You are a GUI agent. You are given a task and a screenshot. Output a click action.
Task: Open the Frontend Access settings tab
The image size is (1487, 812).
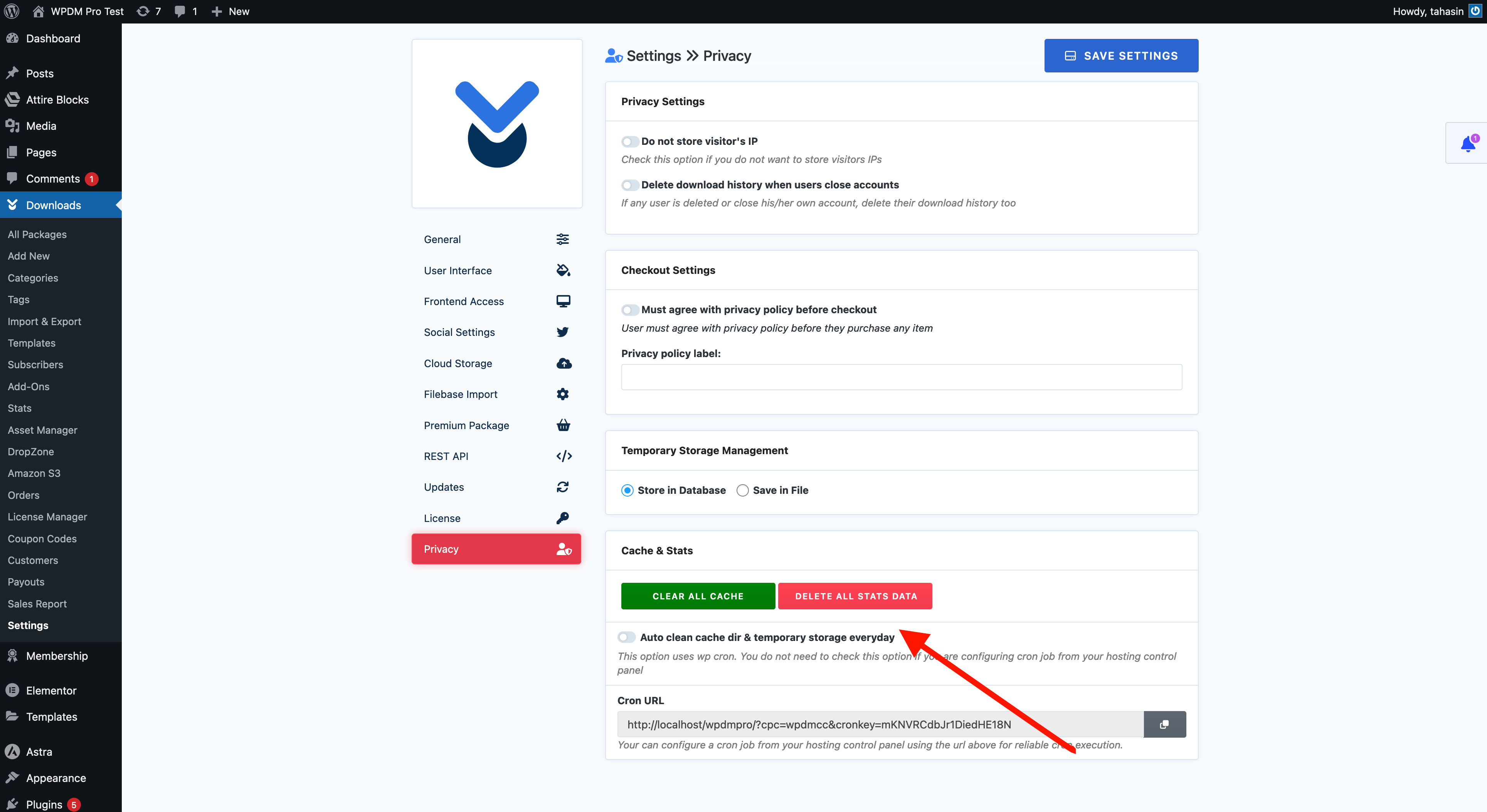[496, 301]
